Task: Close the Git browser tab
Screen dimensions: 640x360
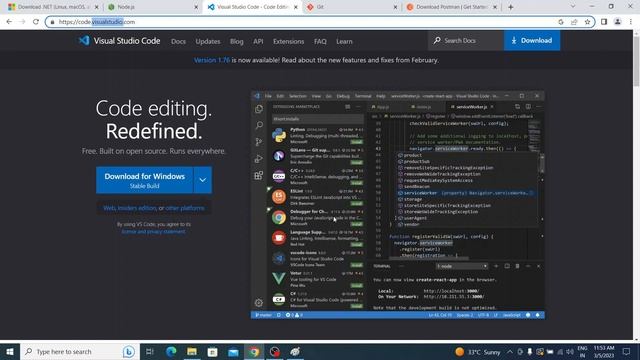Action: (x=395, y=7)
